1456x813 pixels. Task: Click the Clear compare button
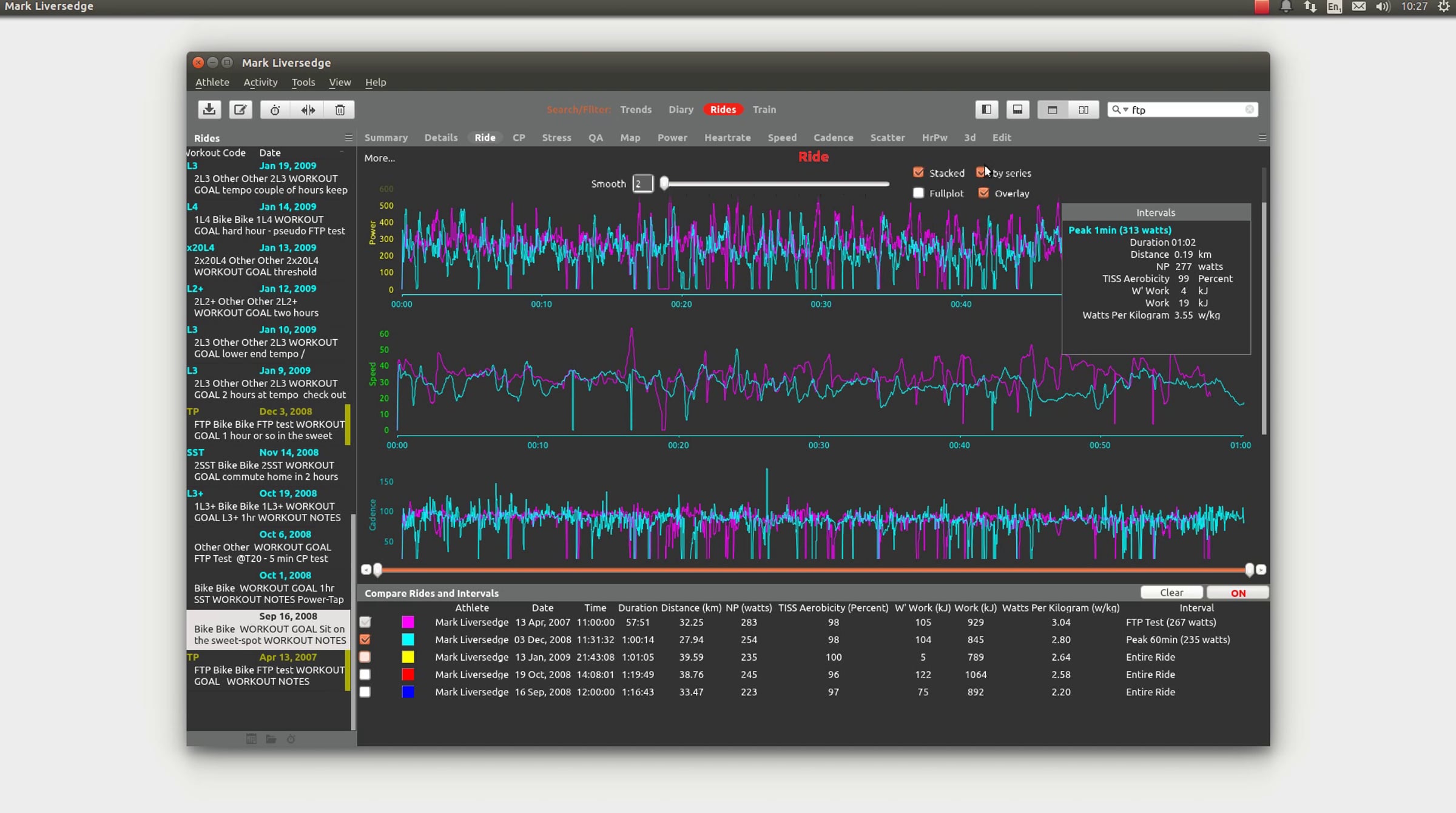(1171, 592)
